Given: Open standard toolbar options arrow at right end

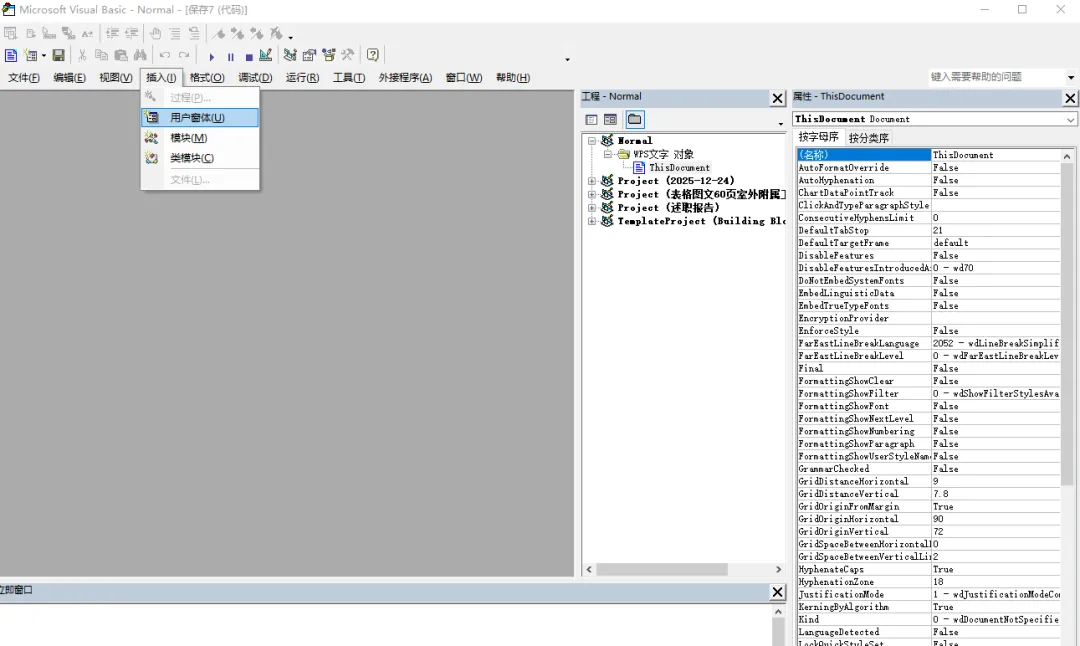Looking at the screenshot, I should (568, 59).
